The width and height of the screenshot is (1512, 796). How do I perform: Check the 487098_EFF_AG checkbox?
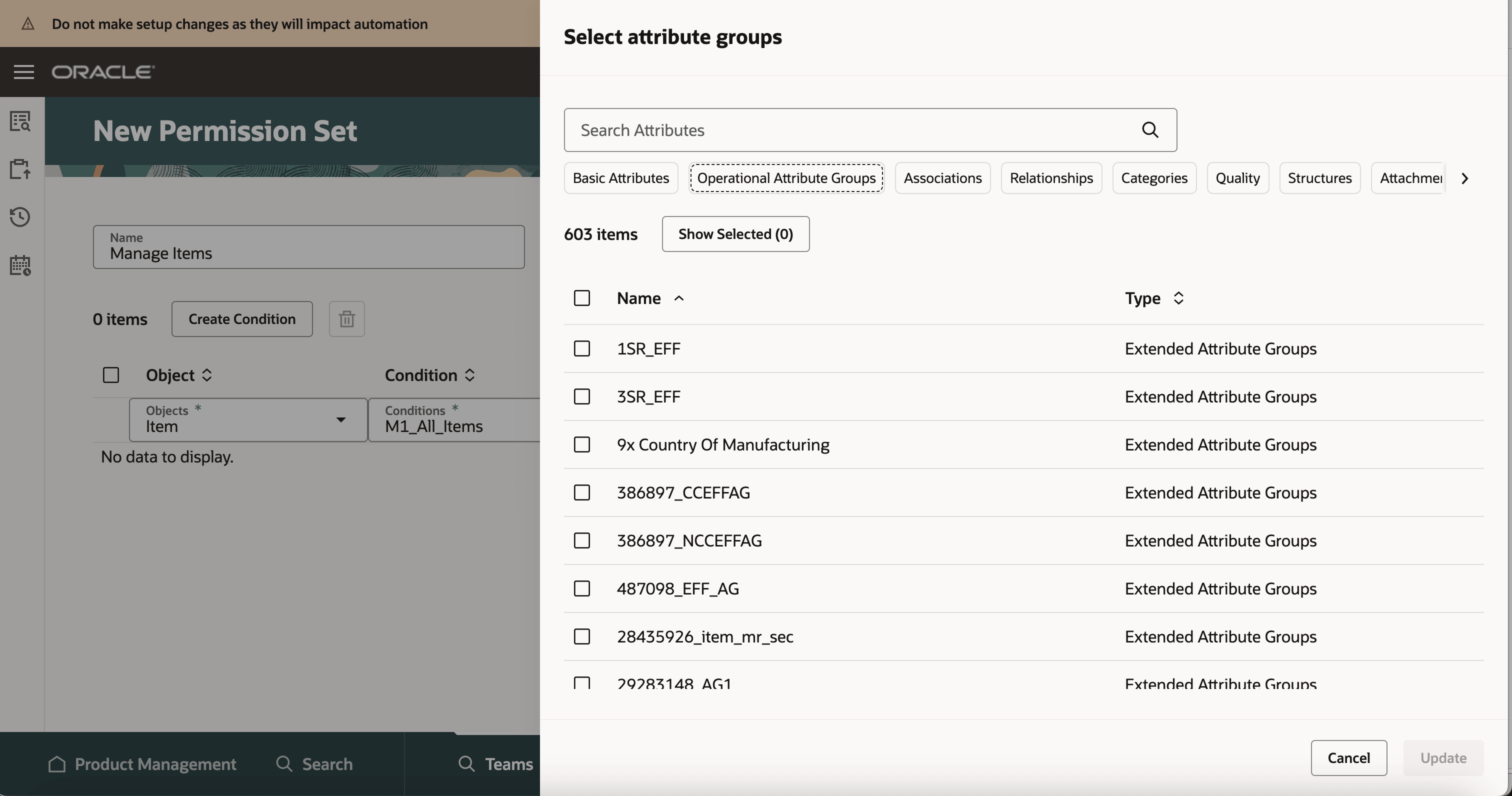pos(581,589)
